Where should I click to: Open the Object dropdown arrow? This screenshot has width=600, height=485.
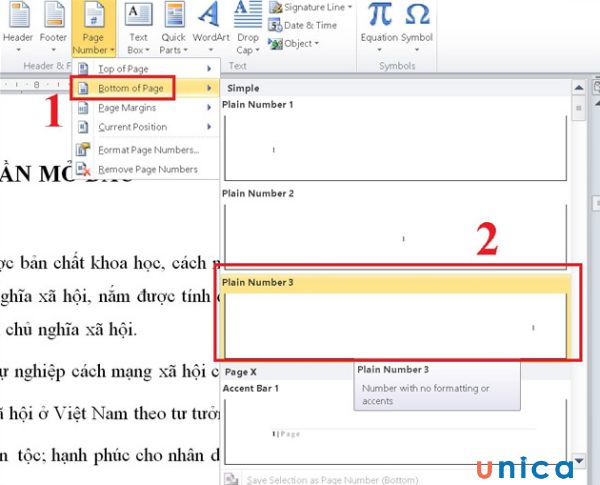tap(316, 44)
